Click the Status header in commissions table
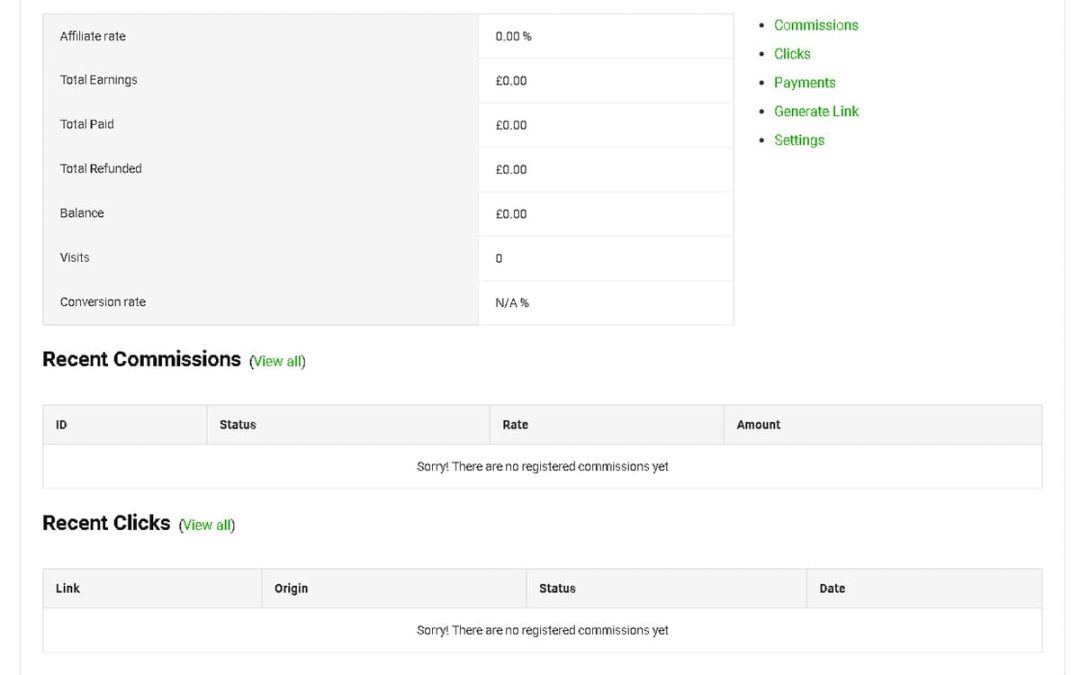Viewport: 1080px width, 675px height. 238,425
